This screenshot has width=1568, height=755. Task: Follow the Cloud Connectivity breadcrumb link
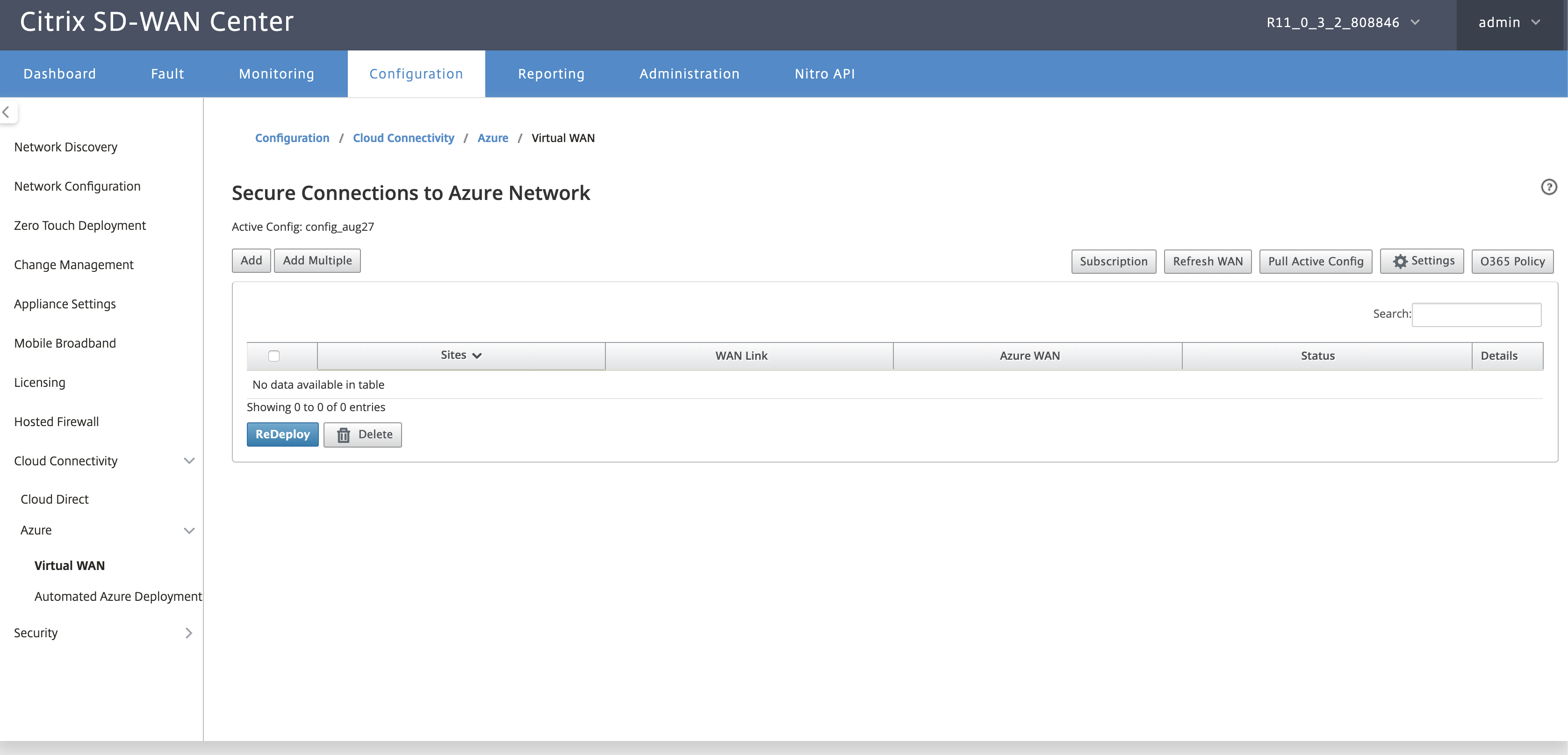403,138
